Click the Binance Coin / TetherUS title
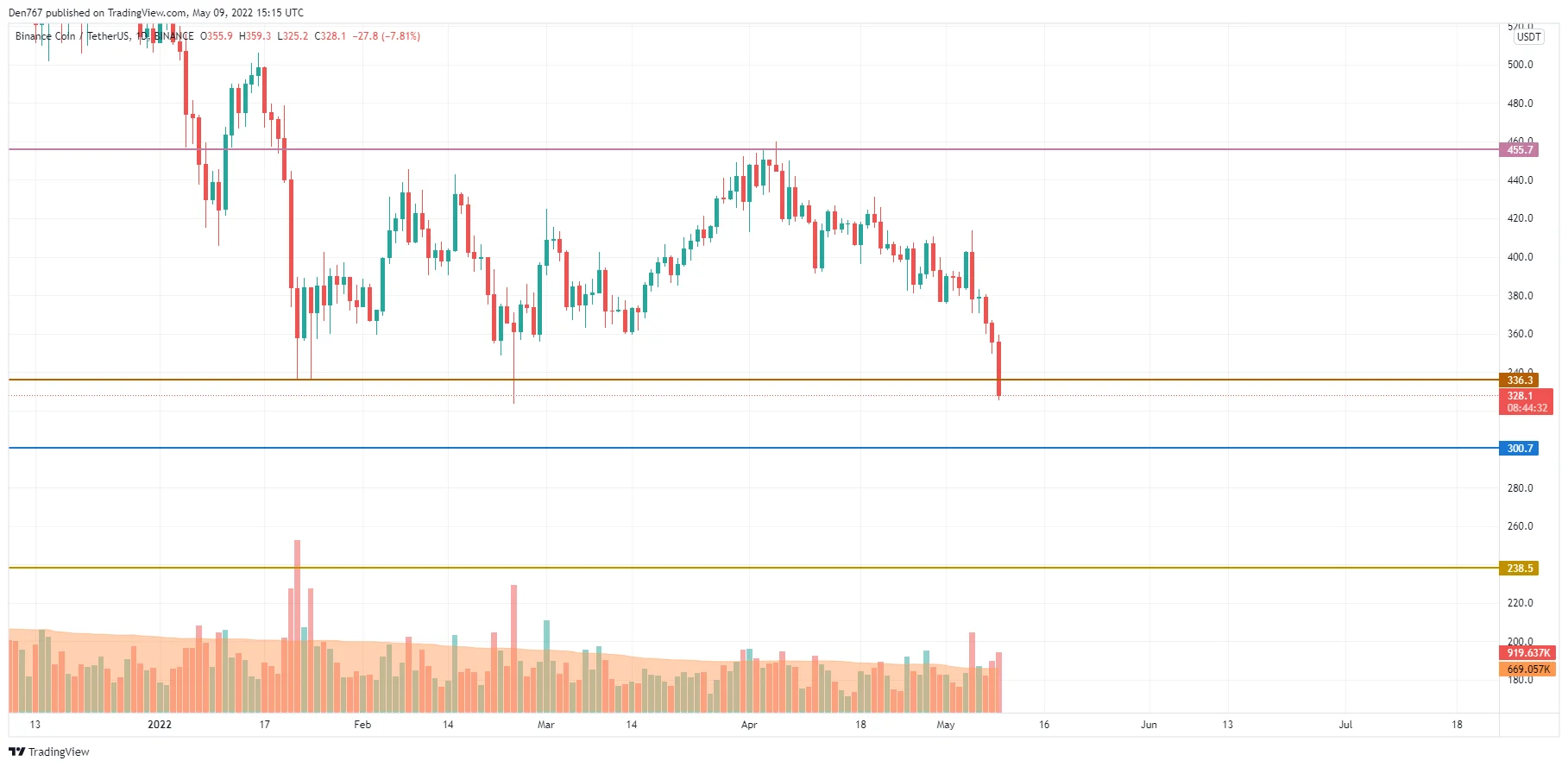This screenshot has height=767, width=1568. tap(72, 36)
